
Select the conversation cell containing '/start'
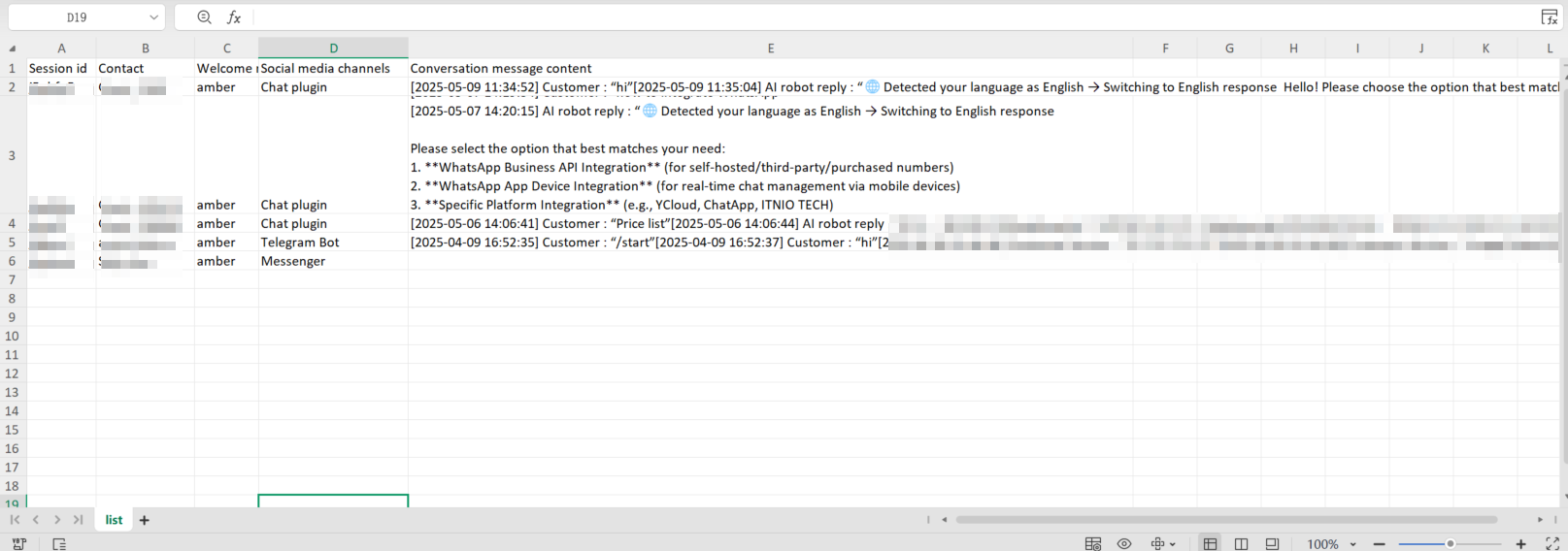click(x=771, y=243)
